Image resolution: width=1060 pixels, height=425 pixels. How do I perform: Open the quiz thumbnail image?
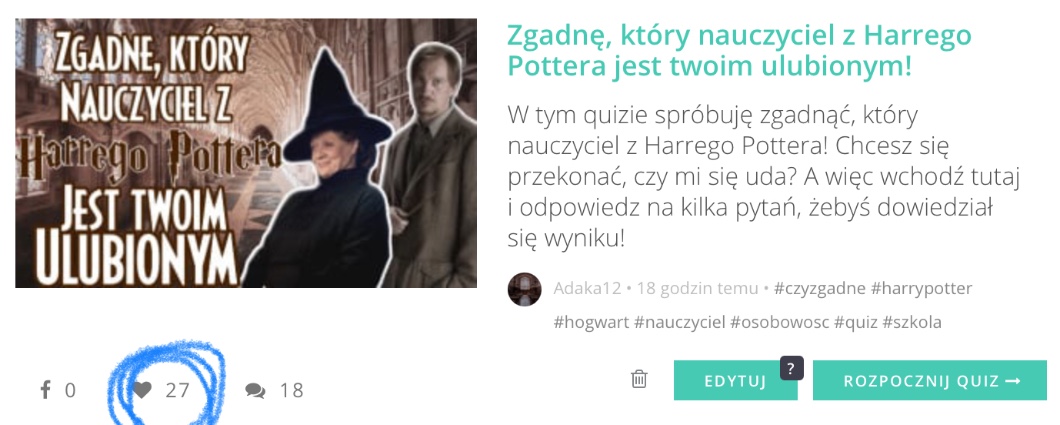(x=246, y=153)
